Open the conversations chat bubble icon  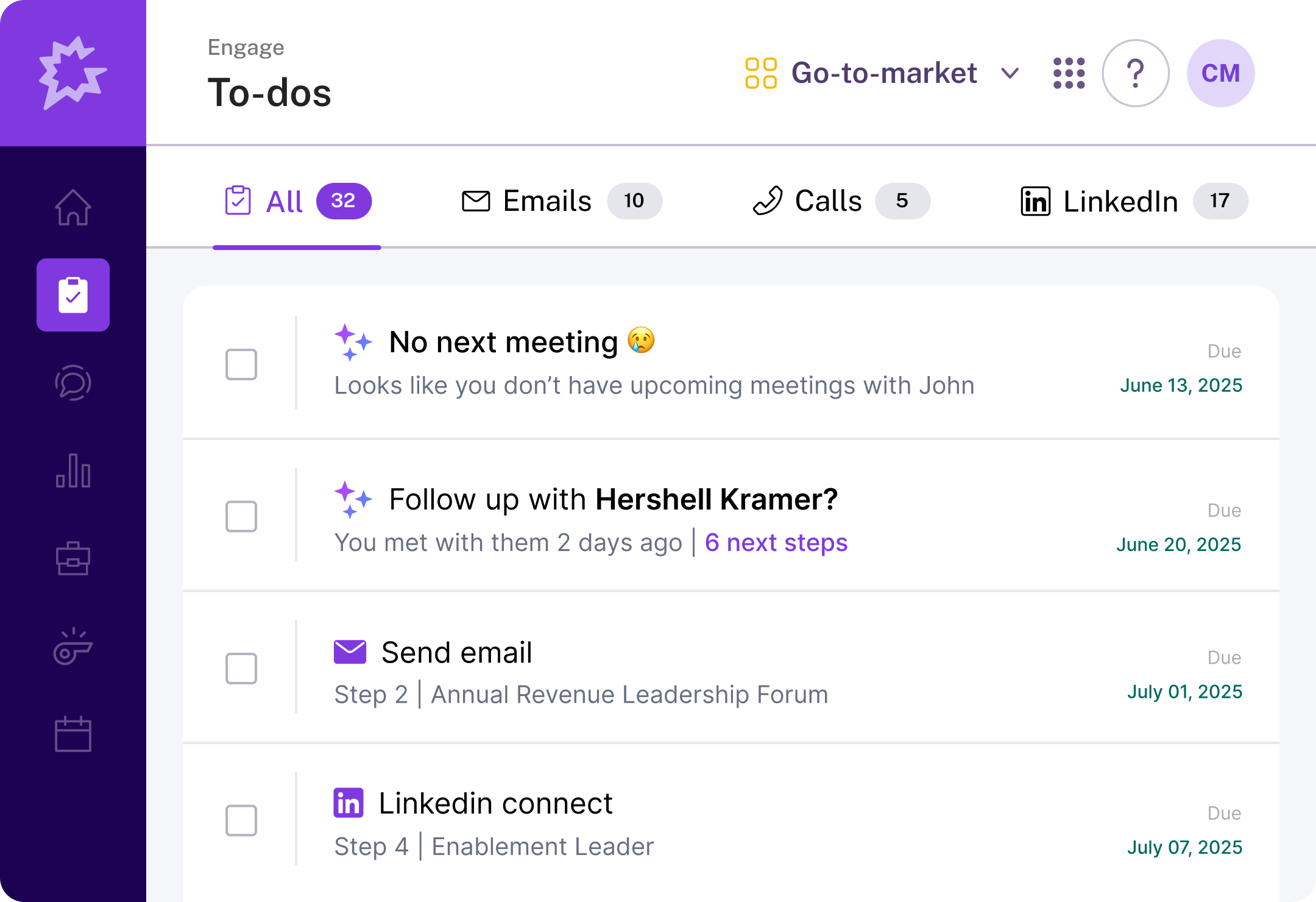[x=73, y=383]
